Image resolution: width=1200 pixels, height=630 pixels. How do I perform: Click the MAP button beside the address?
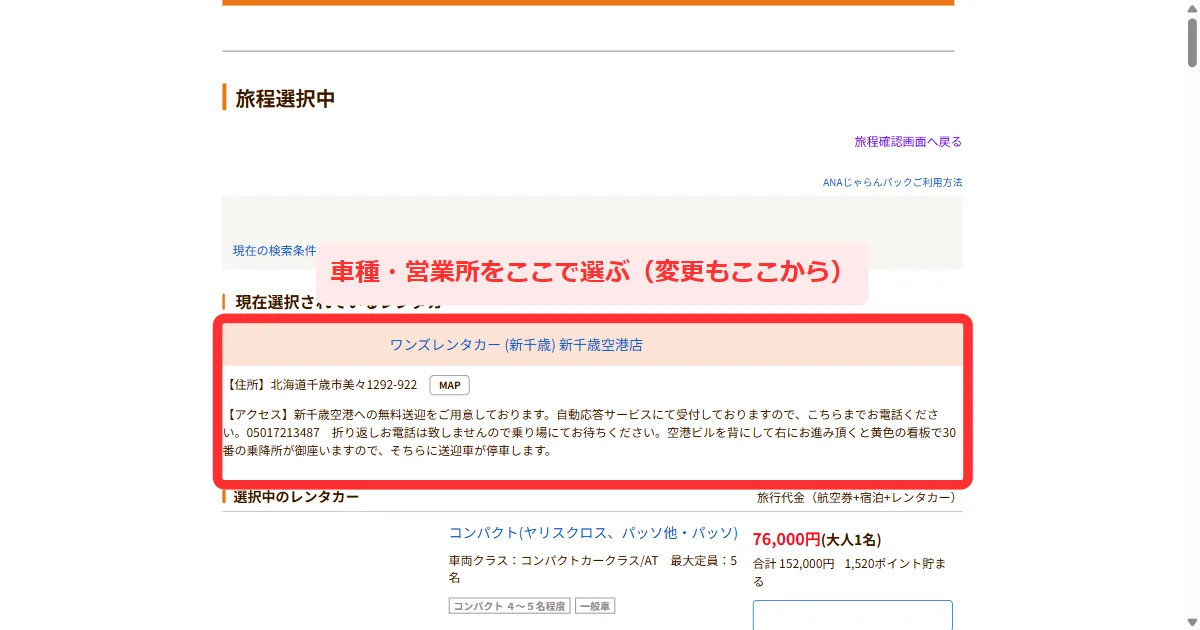pos(449,385)
